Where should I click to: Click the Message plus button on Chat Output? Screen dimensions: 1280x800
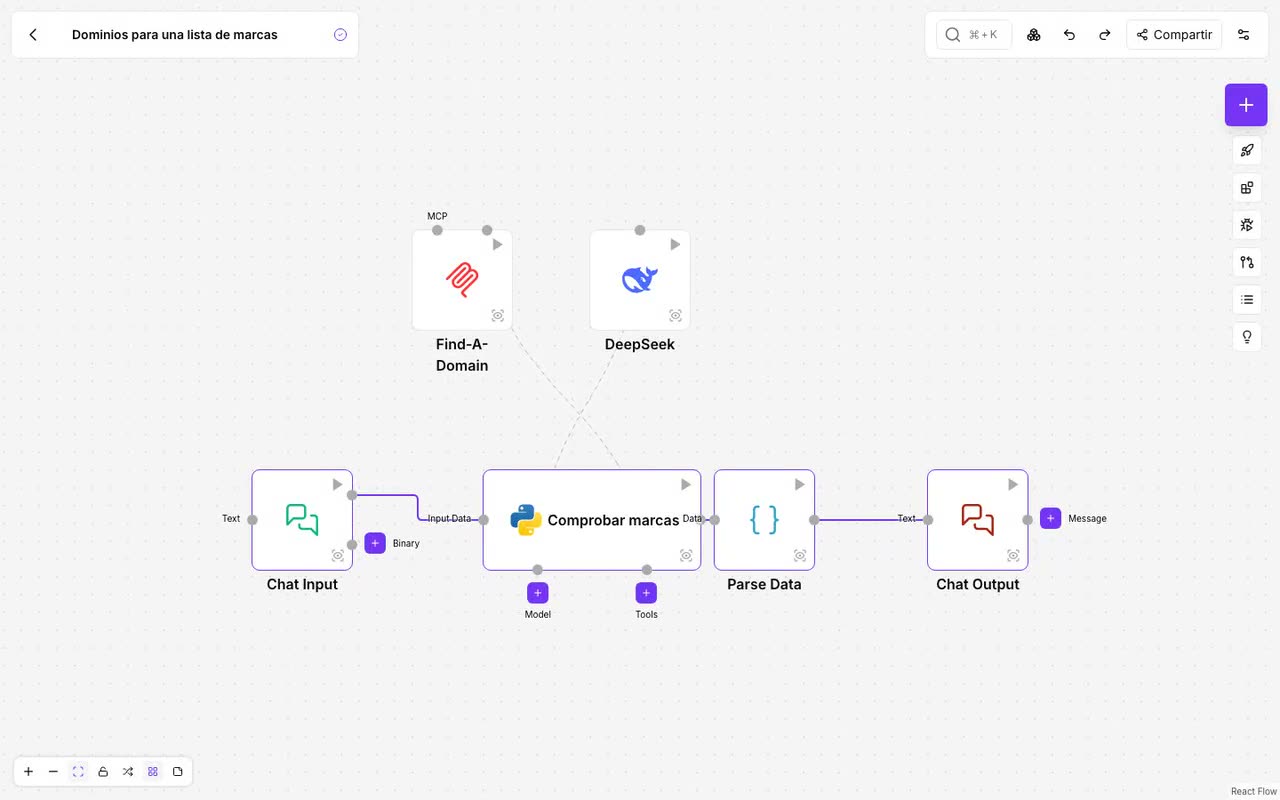coord(1050,518)
